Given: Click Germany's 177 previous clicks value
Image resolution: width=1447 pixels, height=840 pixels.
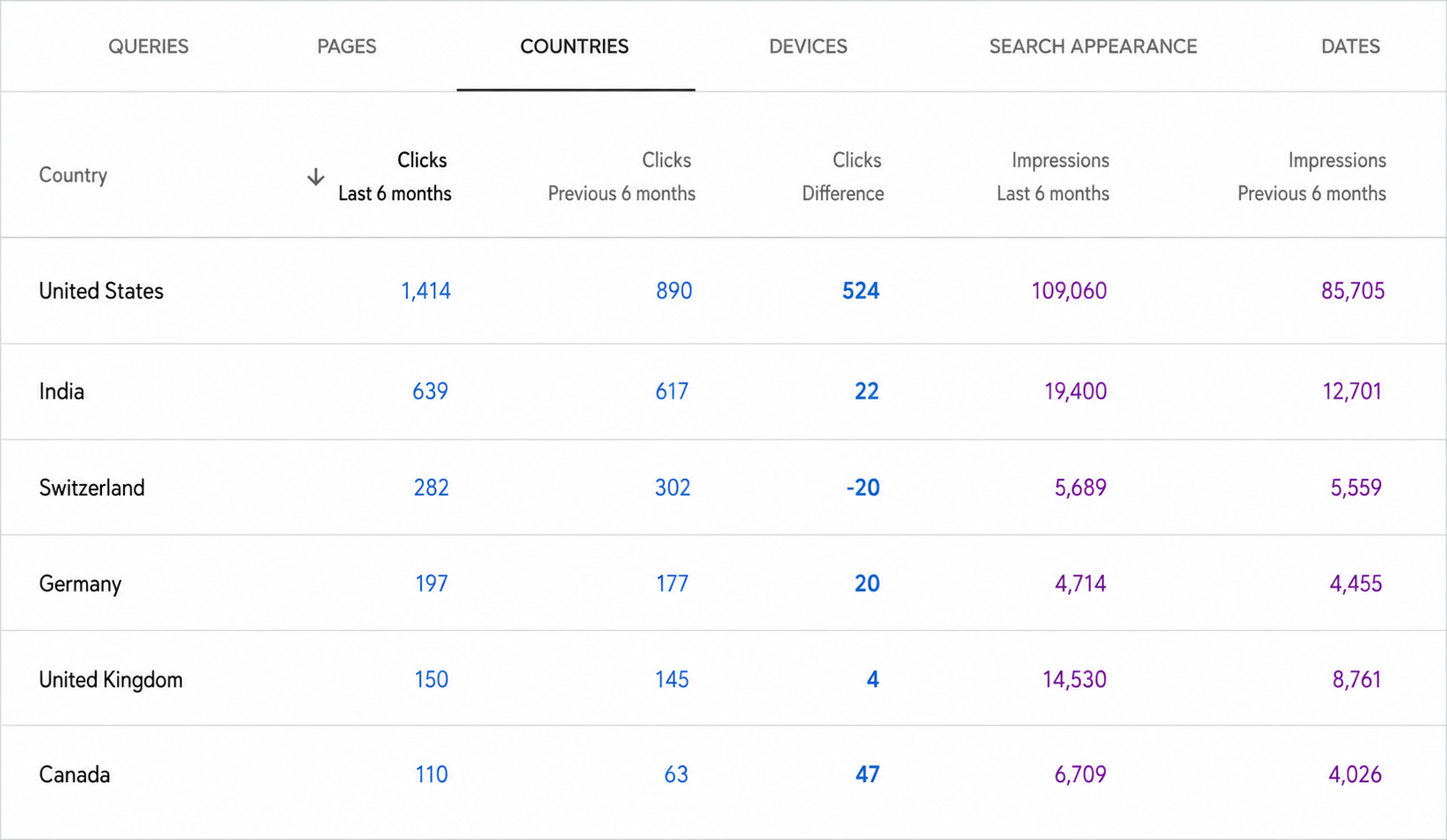Looking at the screenshot, I should pyautogui.click(x=673, y=583).
